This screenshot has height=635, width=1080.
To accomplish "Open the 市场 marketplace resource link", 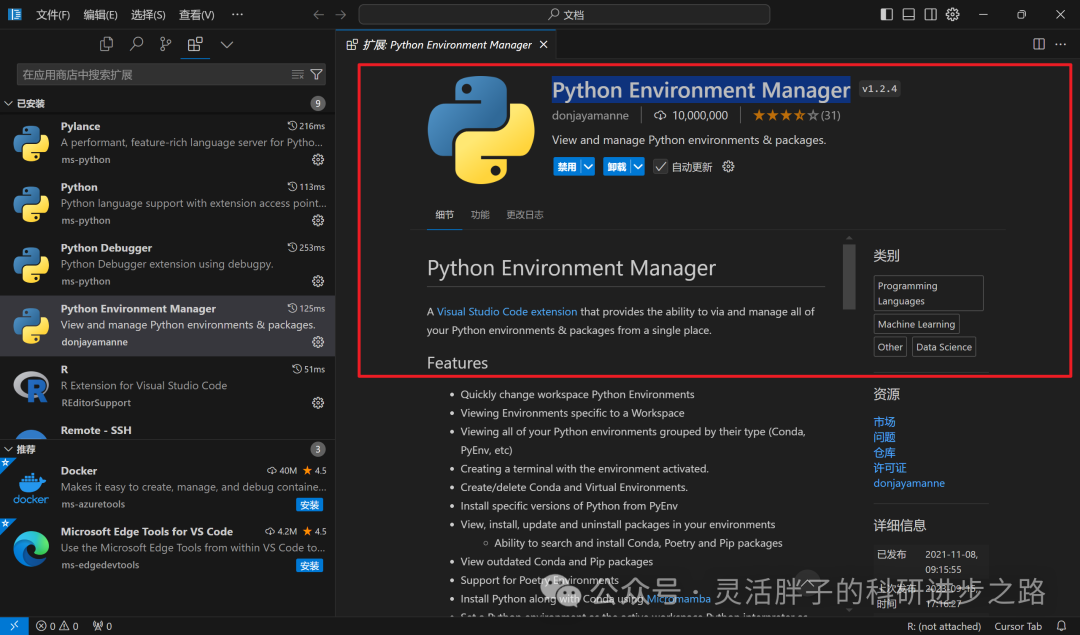I will [x=884, y=421].
